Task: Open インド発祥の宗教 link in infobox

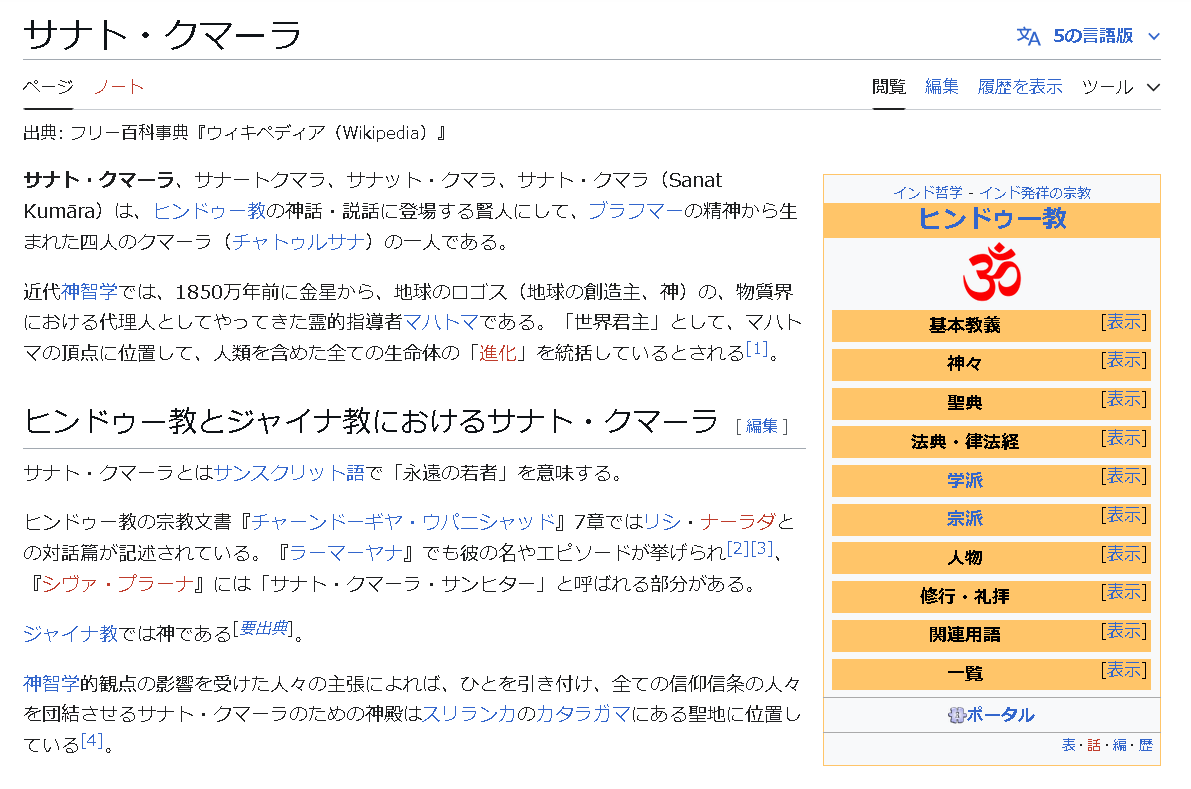Action: pyautogui.click(x=1035, y=193)
